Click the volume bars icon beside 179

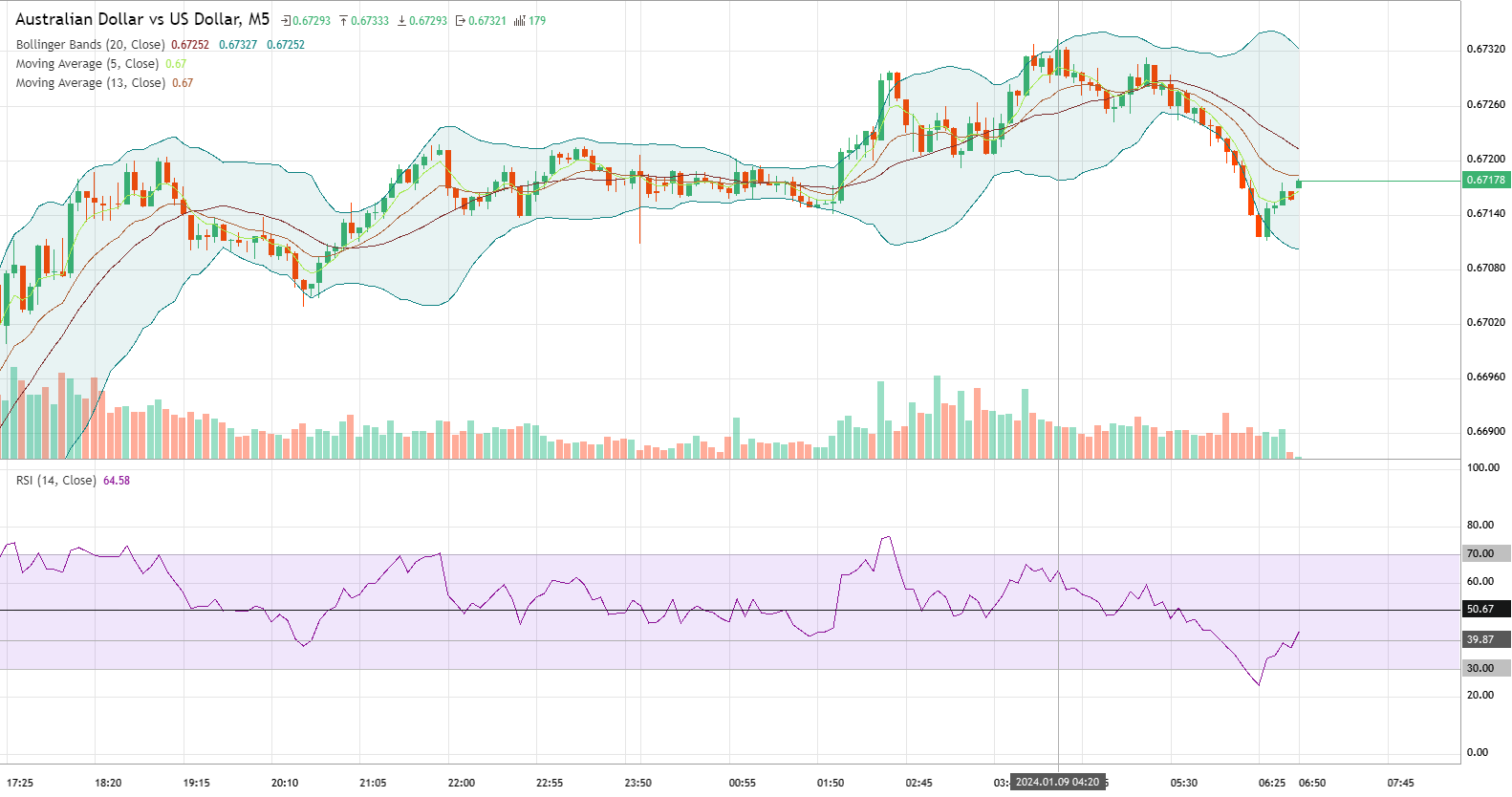pos(519,21)
